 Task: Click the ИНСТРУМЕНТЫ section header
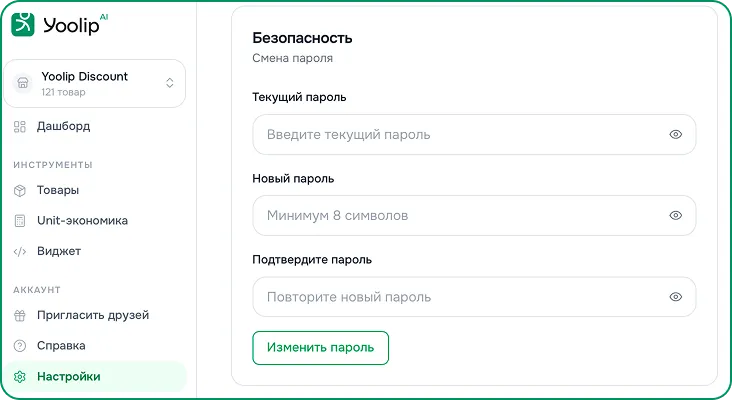[x=53, y=165]
